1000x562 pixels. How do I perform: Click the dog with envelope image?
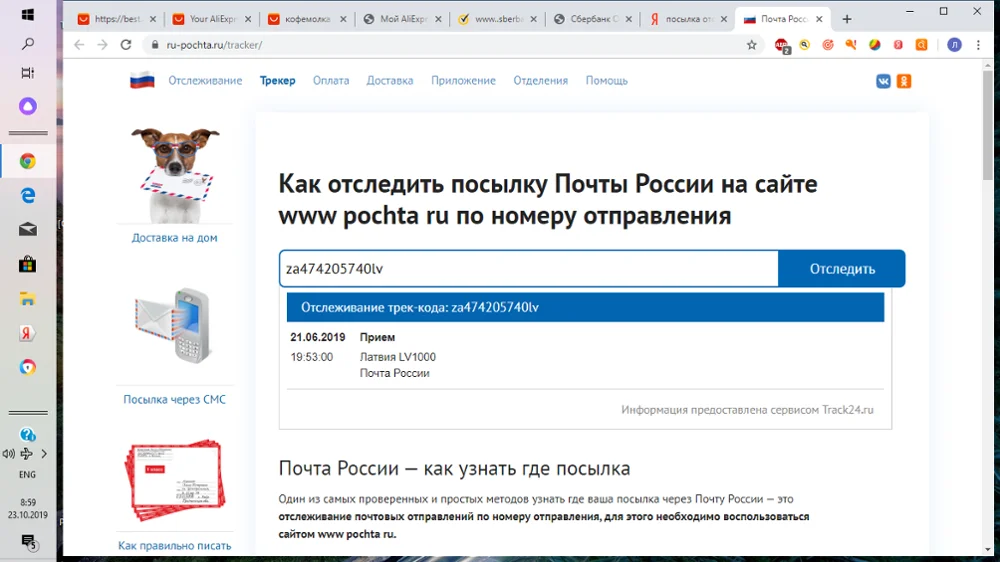pos(175,174)
